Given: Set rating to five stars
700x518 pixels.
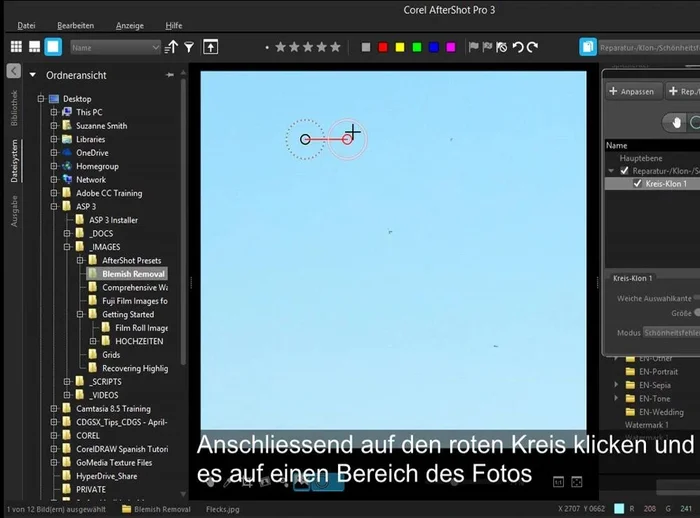Looking at the screenshot, I should tap(335, 47).
